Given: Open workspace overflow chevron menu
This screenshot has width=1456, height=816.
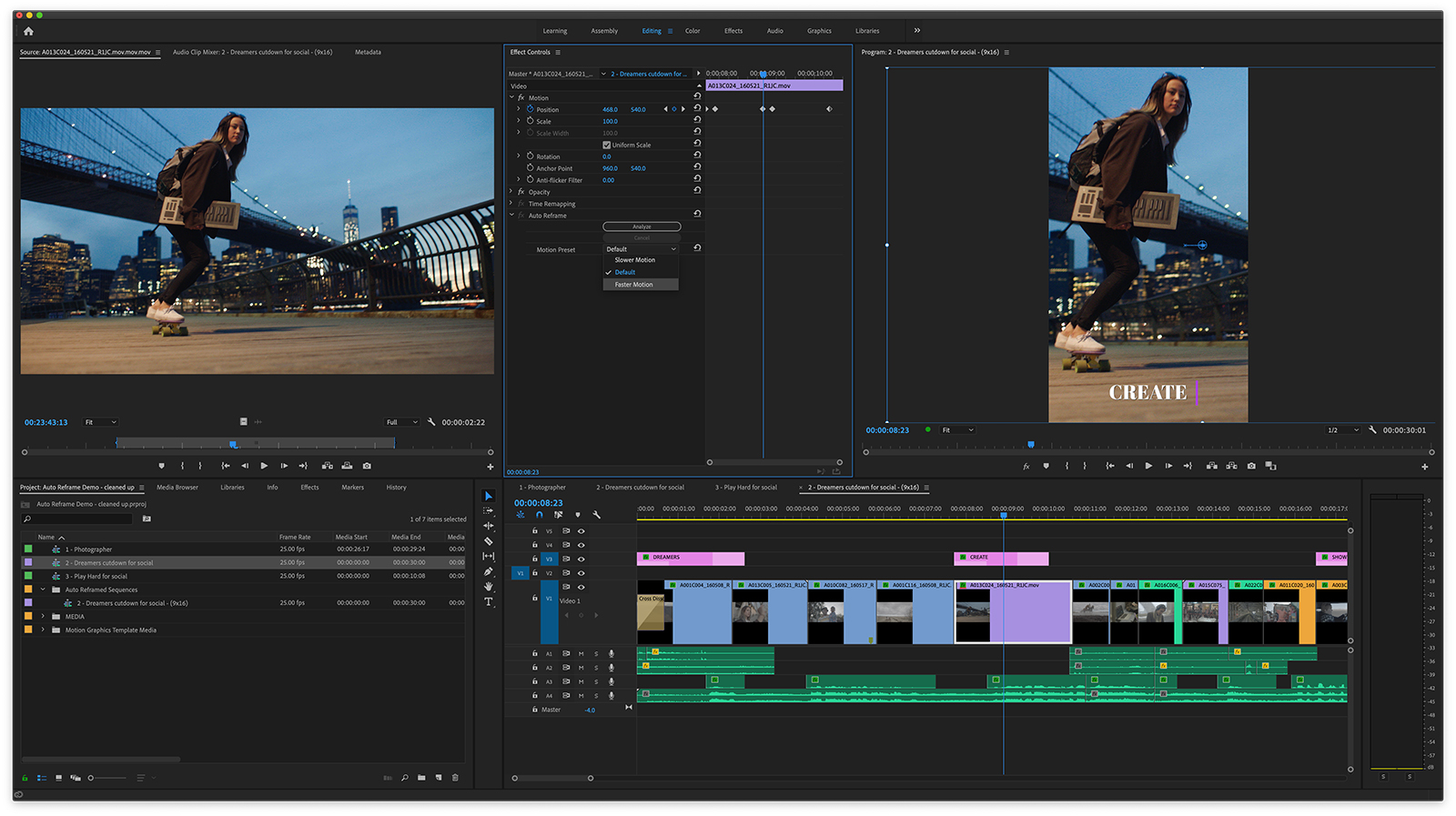Looking at the screenshot, I should (917, 31).
